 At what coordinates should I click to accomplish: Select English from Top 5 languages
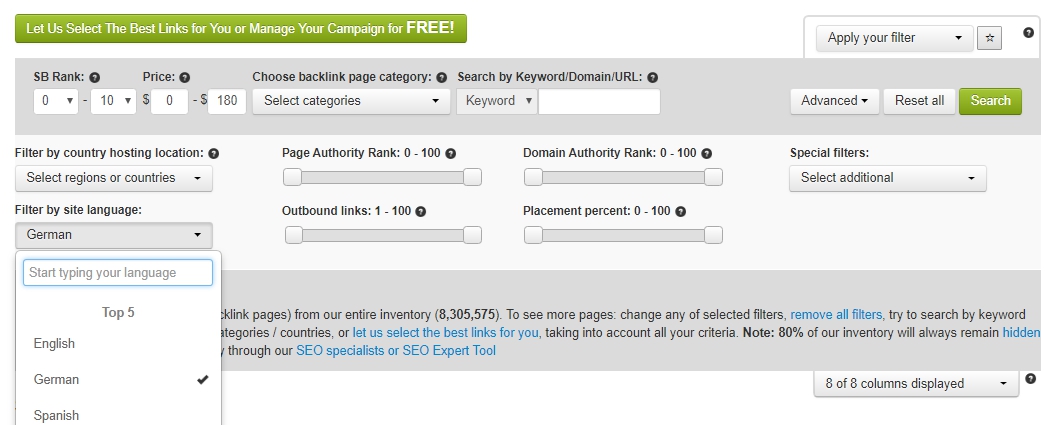pos(118,344)
